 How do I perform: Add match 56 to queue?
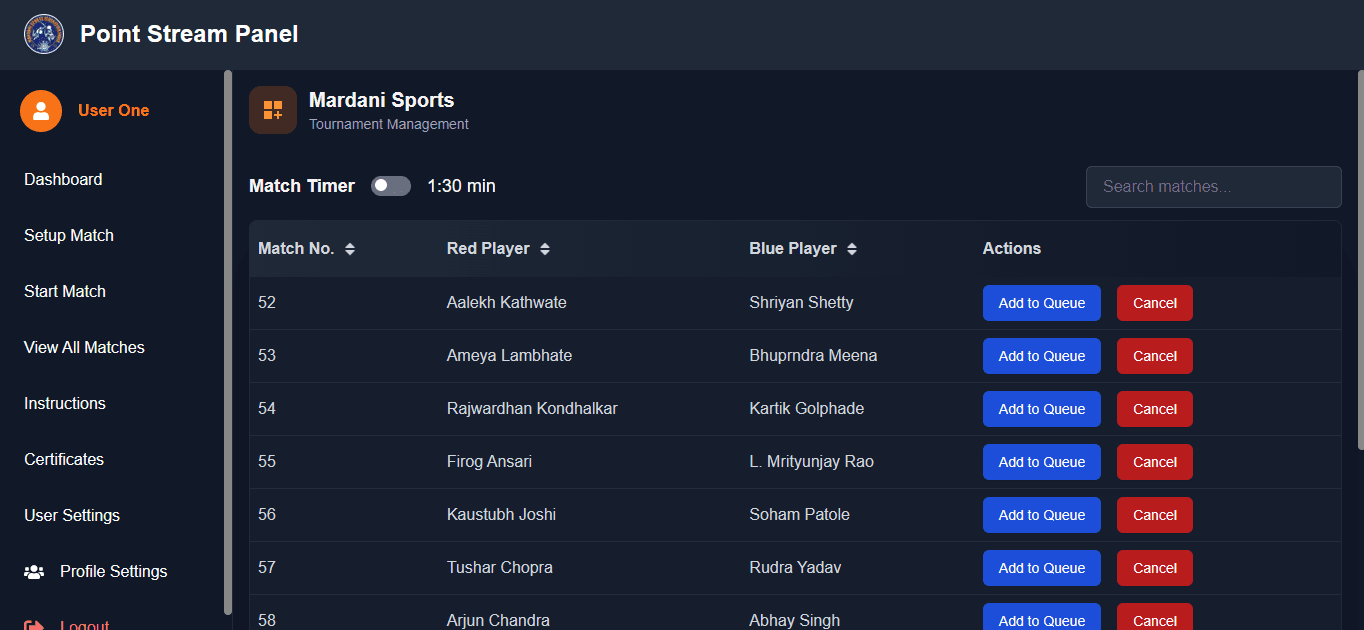point(1042,515)
